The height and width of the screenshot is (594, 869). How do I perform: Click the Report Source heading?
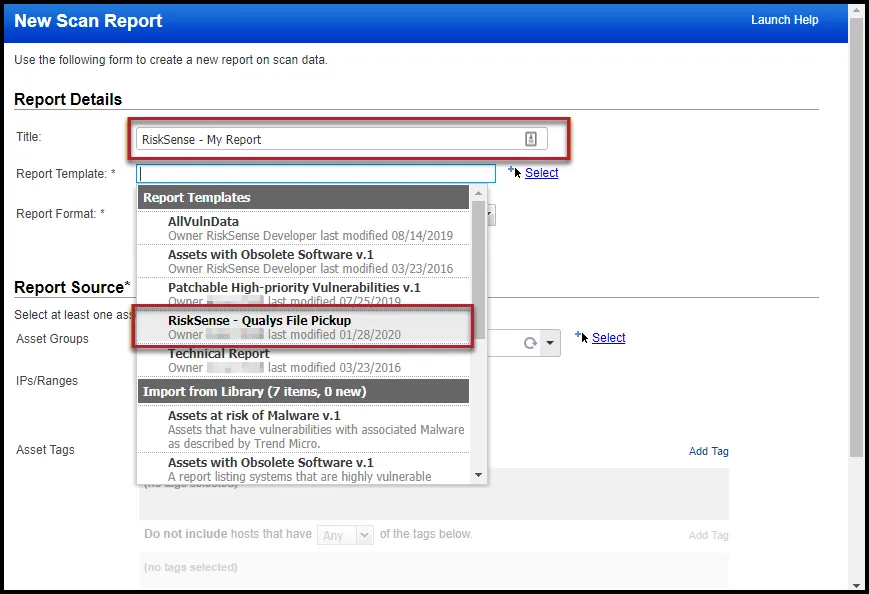(x=72, y=287)
